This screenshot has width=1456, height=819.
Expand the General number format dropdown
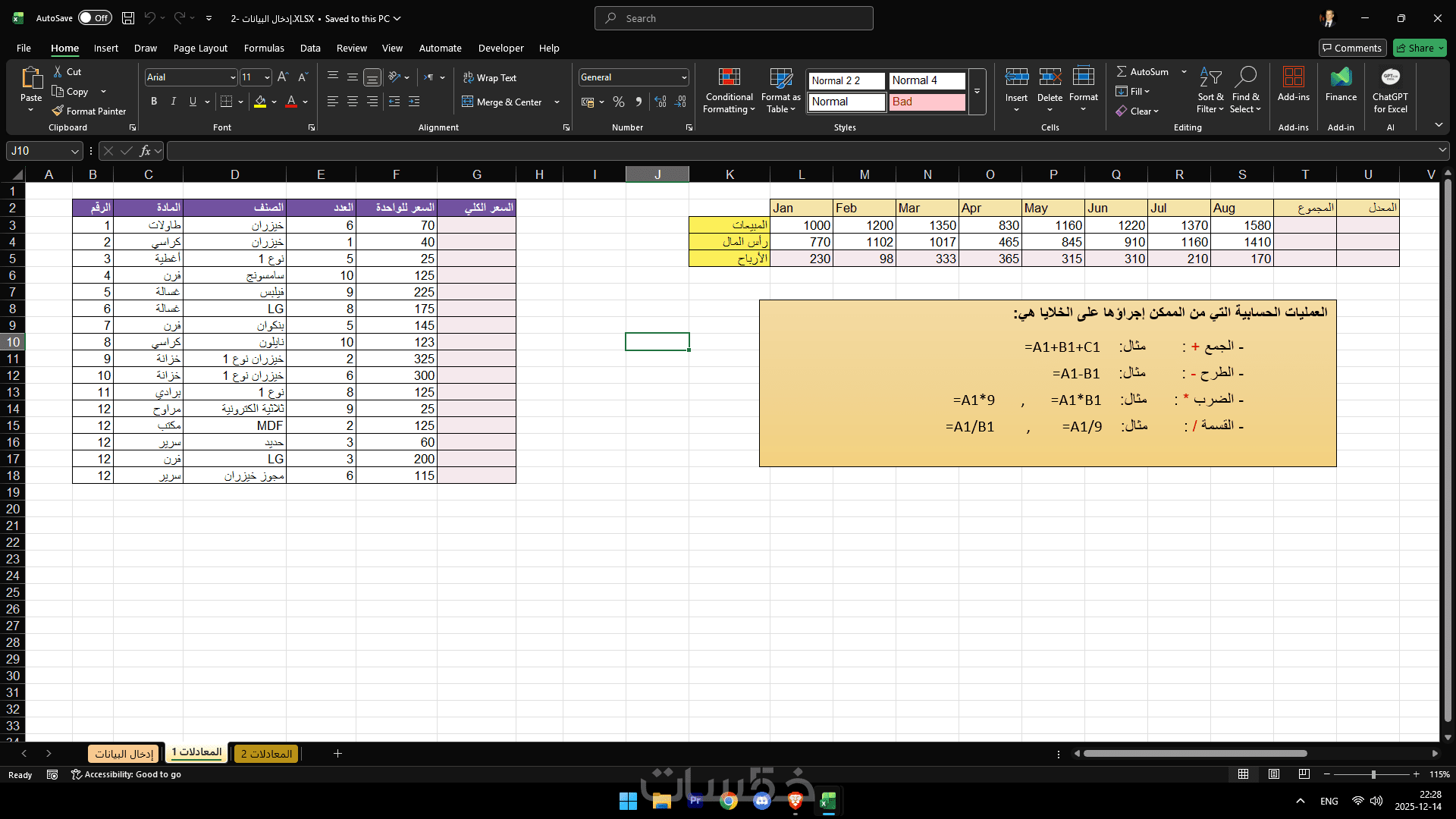pyautogui.click(x=683, y=77)
